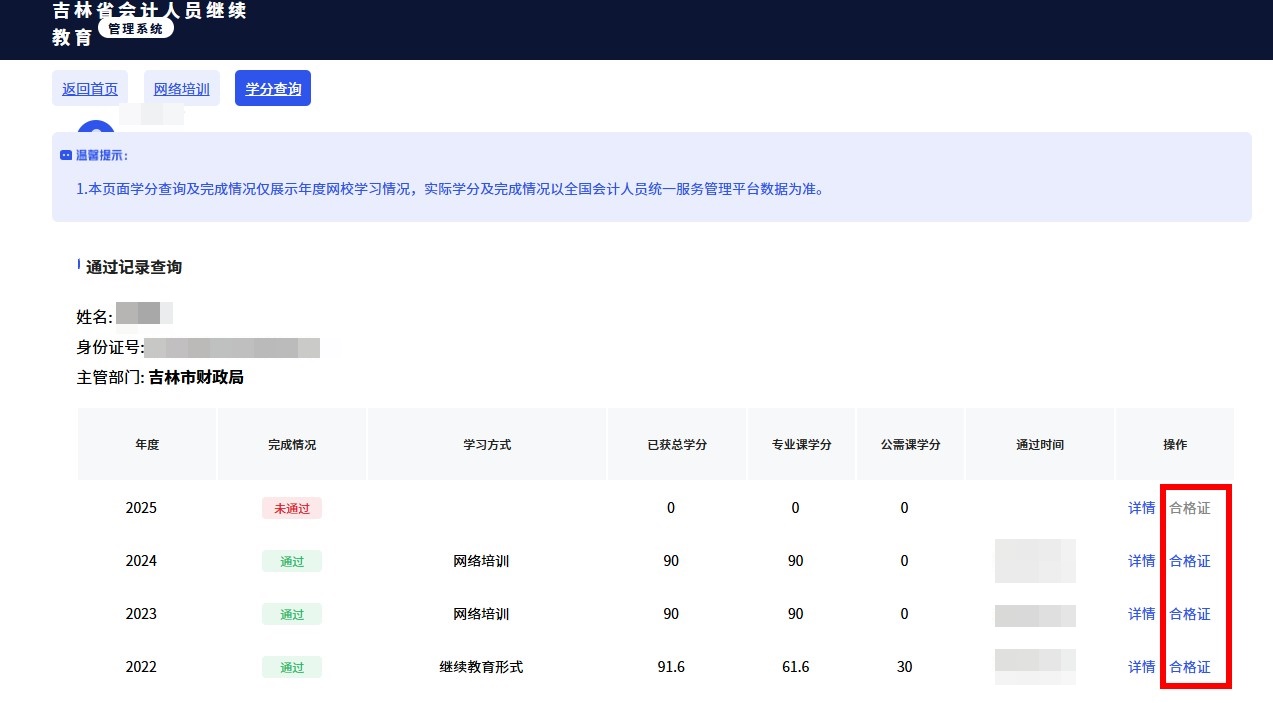Click the grayed 合格证 for 2025
Image resolution: width=1273 pixels, height=703 pixels.
[1189, 507]
